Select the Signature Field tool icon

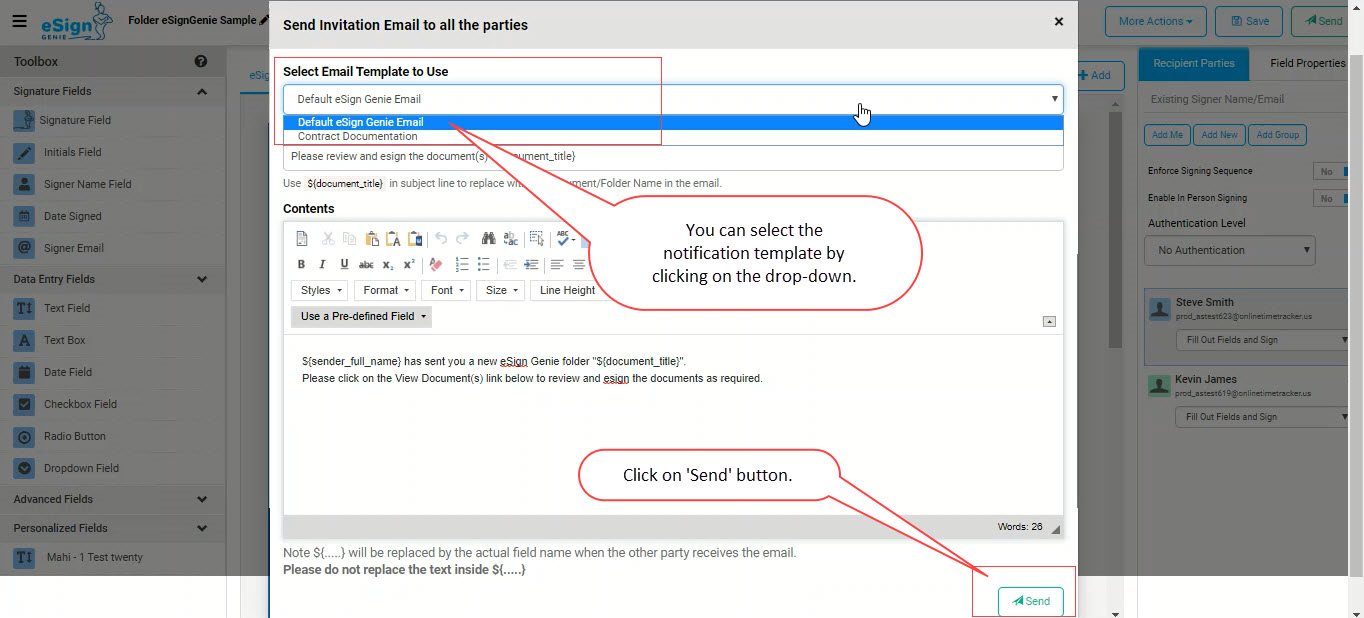click(x=24, y=120)
